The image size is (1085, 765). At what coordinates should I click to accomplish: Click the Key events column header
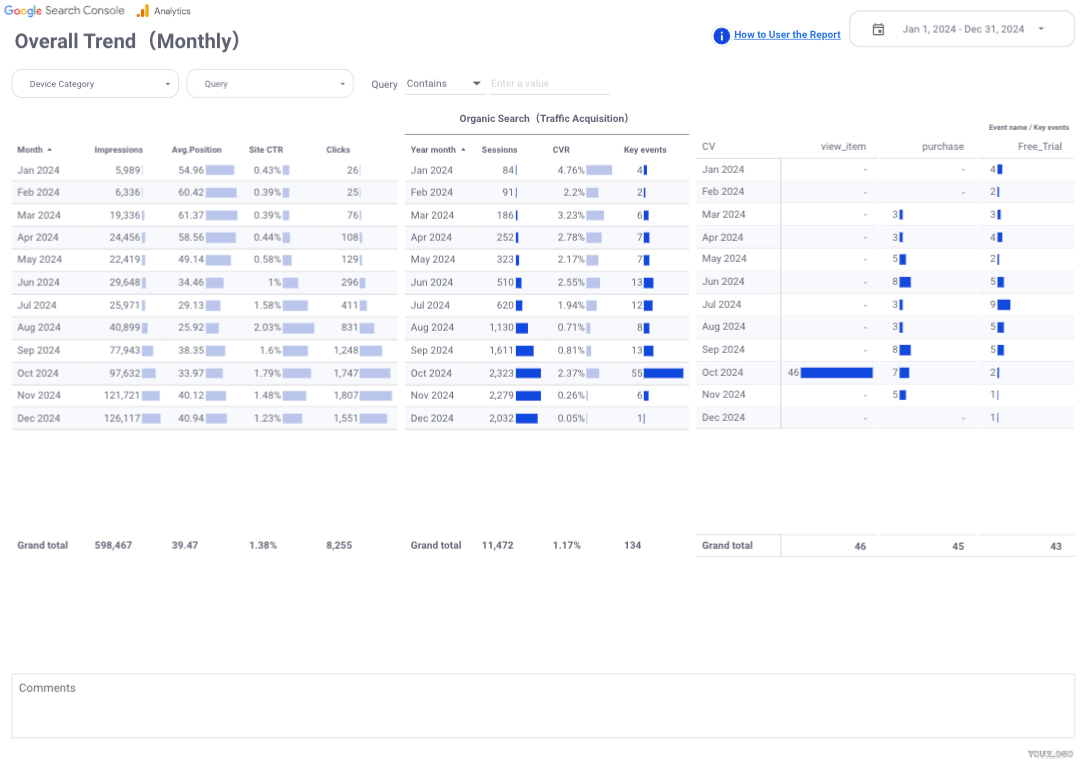(645, 150)
